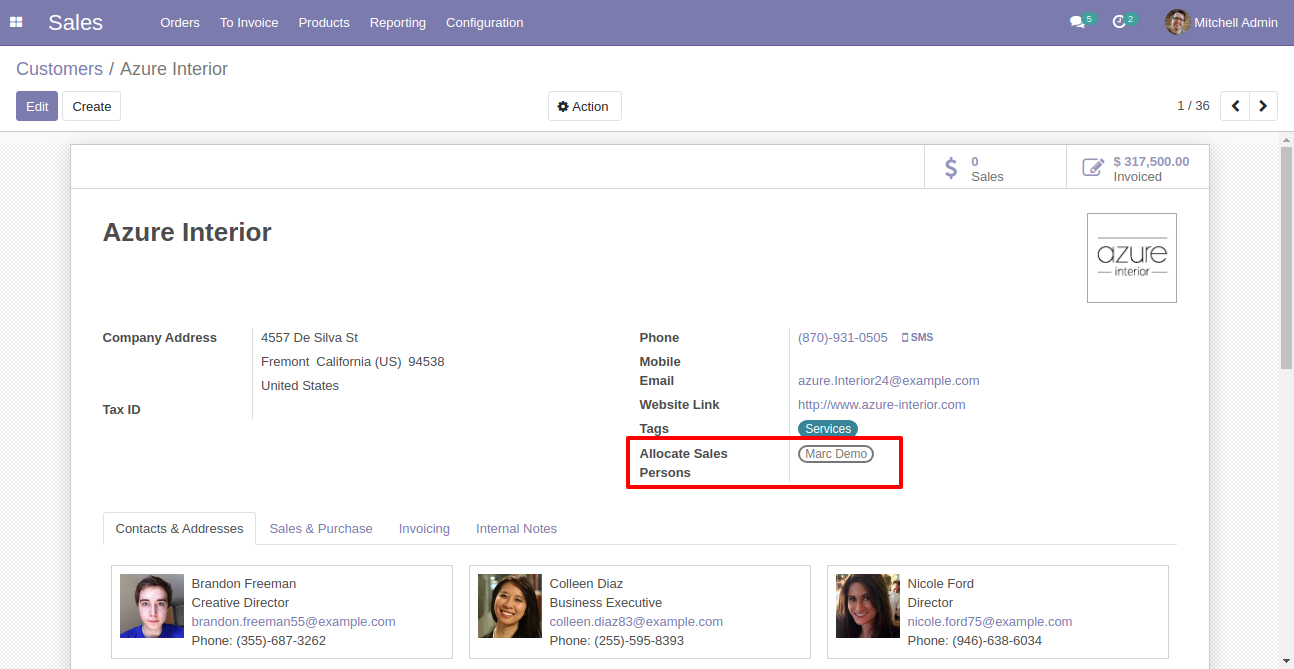Call phone number (870)-931-0505

(x=843, y=338)
